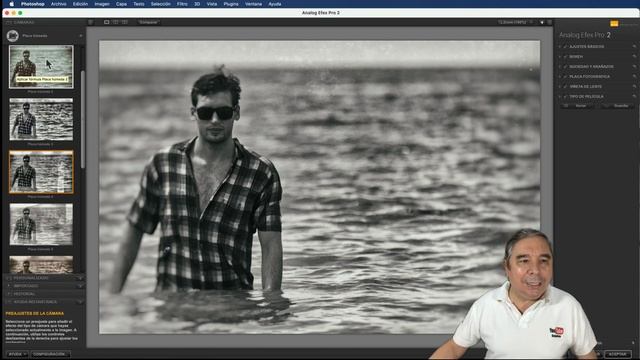Open the Edición menu
The width and height of the screenshot is (640, 360).
click(80, 4)
